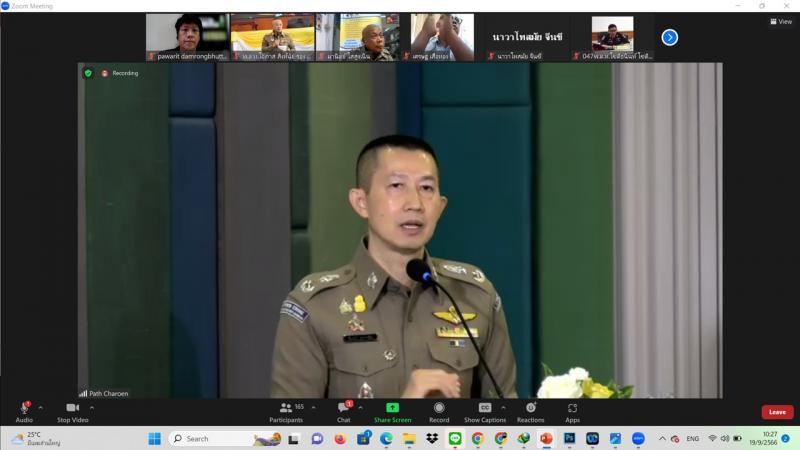Open the chat app icon in taskbar

click(317, 438)
